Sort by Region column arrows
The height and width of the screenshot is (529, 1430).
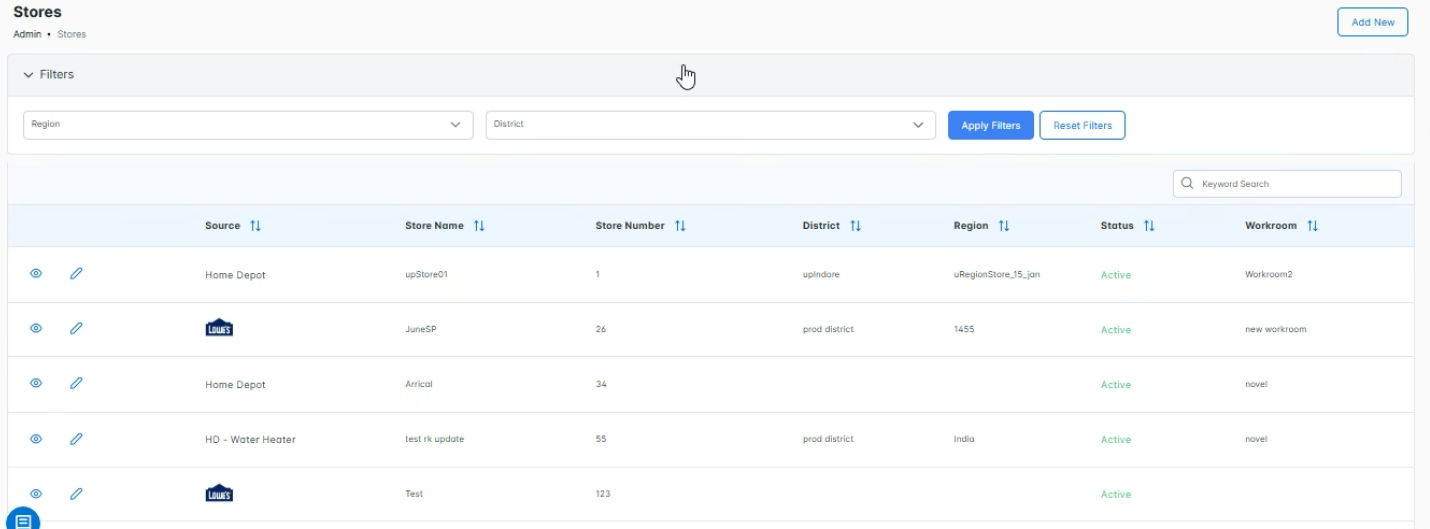(x=1004, y=226)
